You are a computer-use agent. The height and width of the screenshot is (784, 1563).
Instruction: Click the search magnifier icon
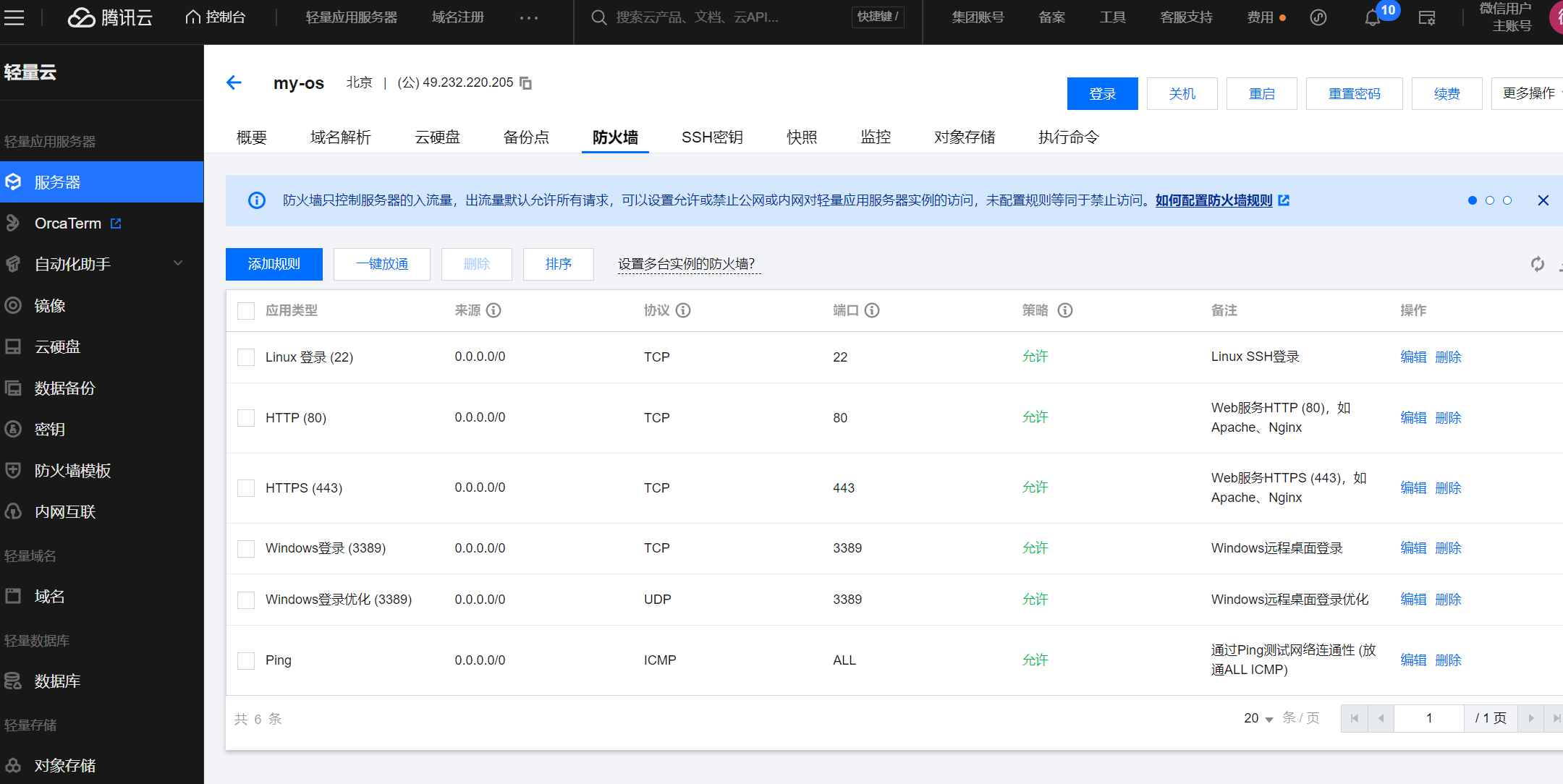(x=598, y=17)
